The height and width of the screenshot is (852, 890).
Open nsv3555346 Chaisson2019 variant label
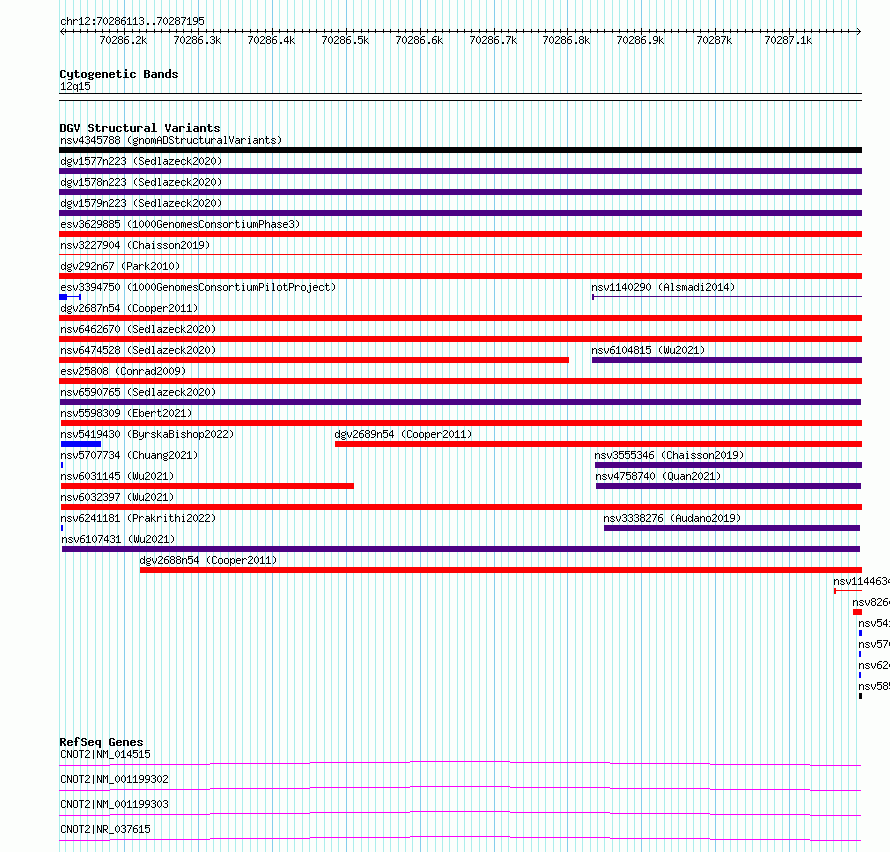tap(669, 455)
